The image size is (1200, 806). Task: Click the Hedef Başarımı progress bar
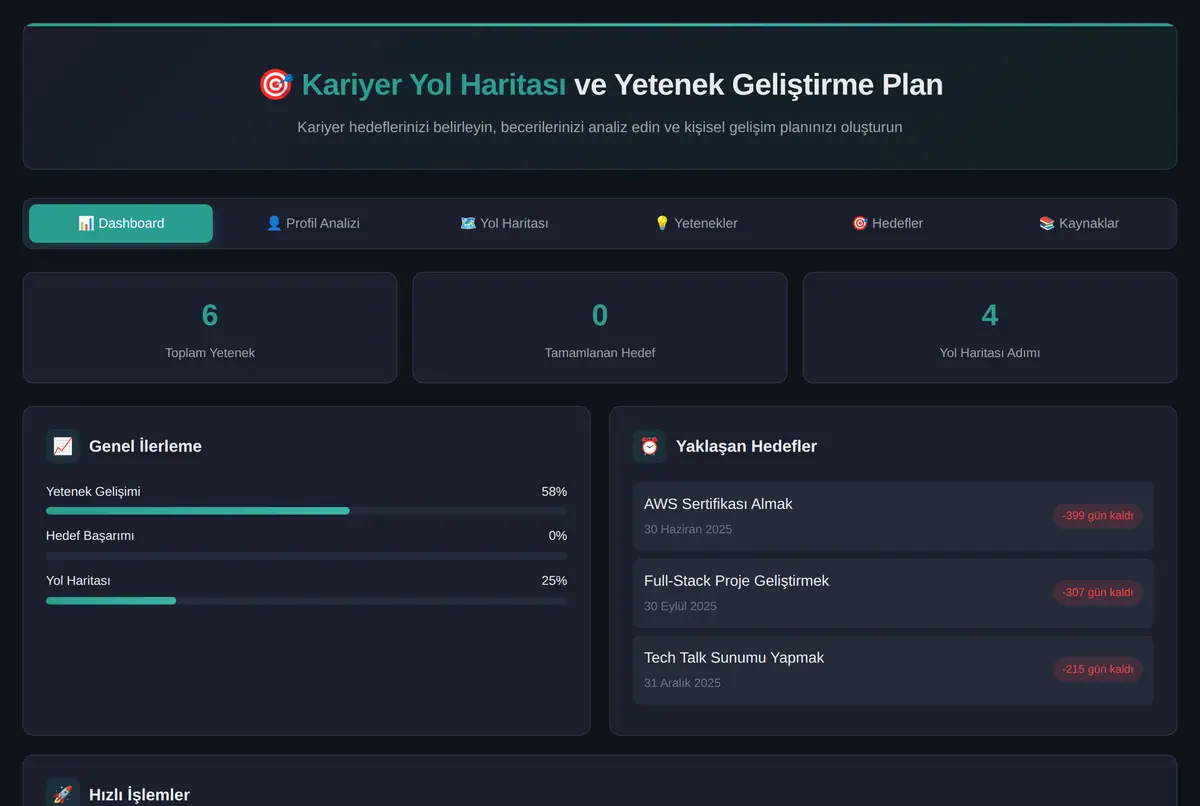coord(306,556)
